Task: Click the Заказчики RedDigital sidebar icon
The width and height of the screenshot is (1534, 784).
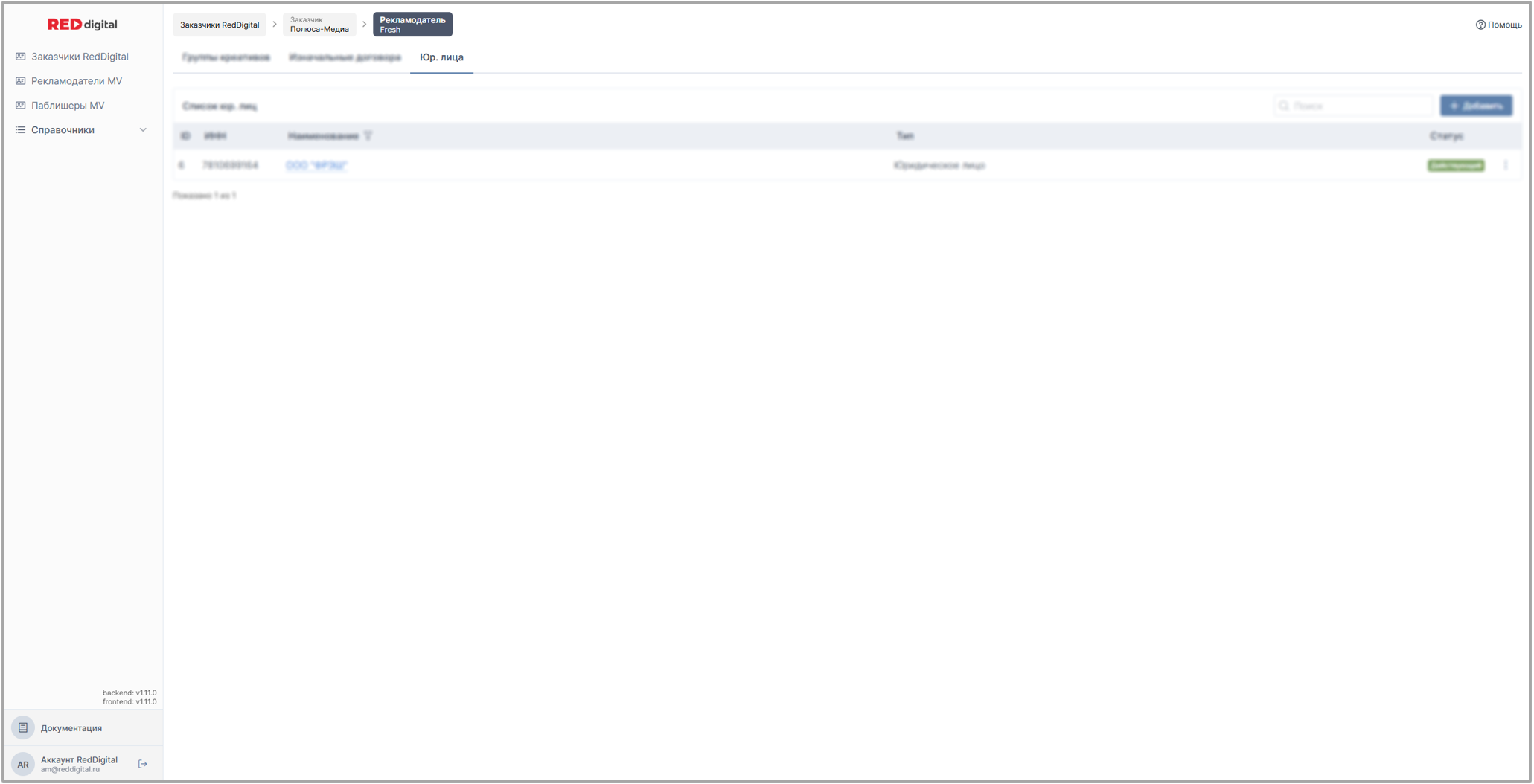Action: click(x=21, y=57)
